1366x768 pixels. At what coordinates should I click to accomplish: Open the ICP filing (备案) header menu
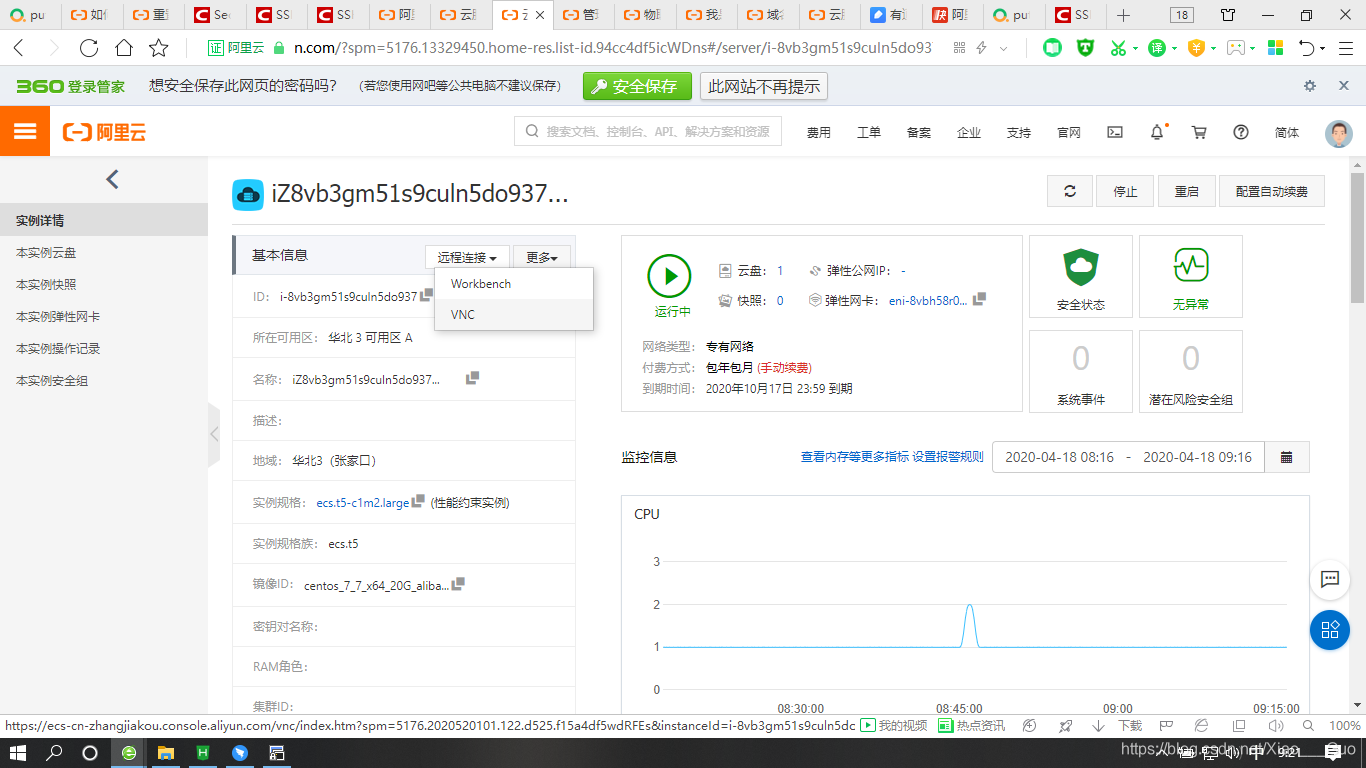919,132
